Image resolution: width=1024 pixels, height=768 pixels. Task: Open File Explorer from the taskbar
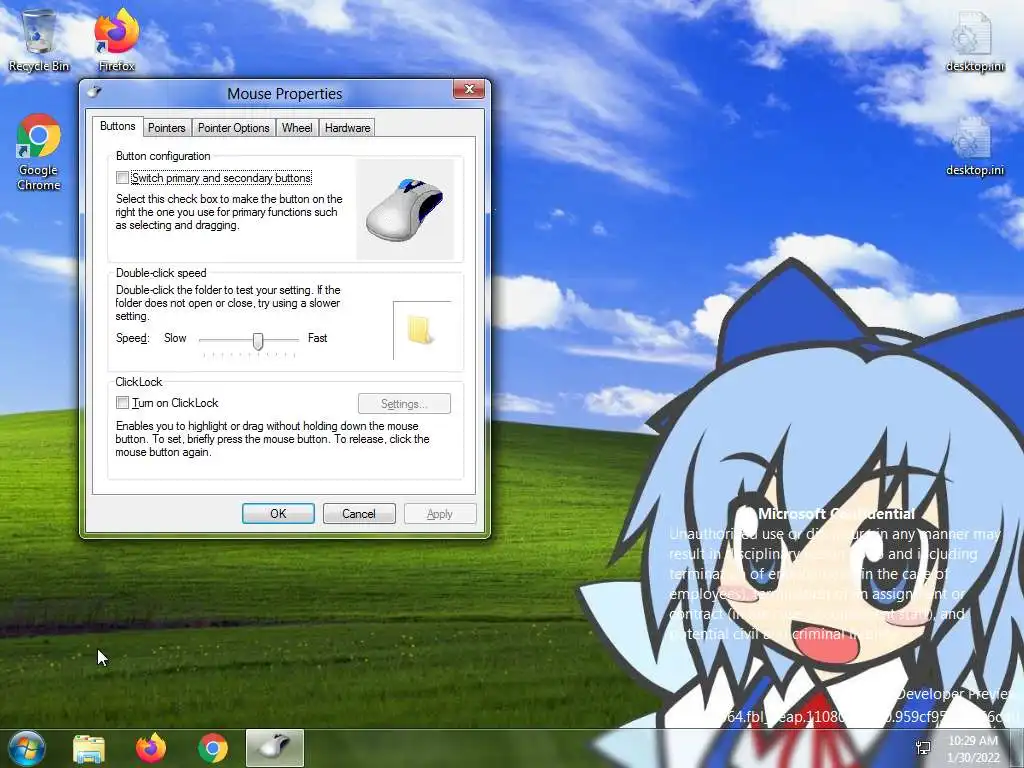(89, 749)
